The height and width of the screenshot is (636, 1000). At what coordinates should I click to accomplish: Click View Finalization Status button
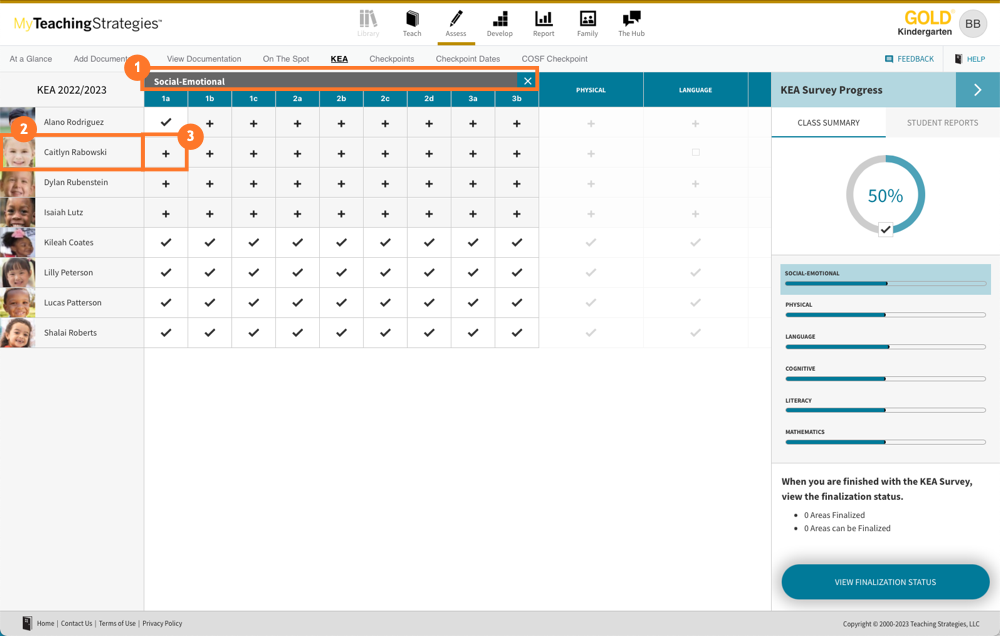pyautogui.click(x=885, y=582)
